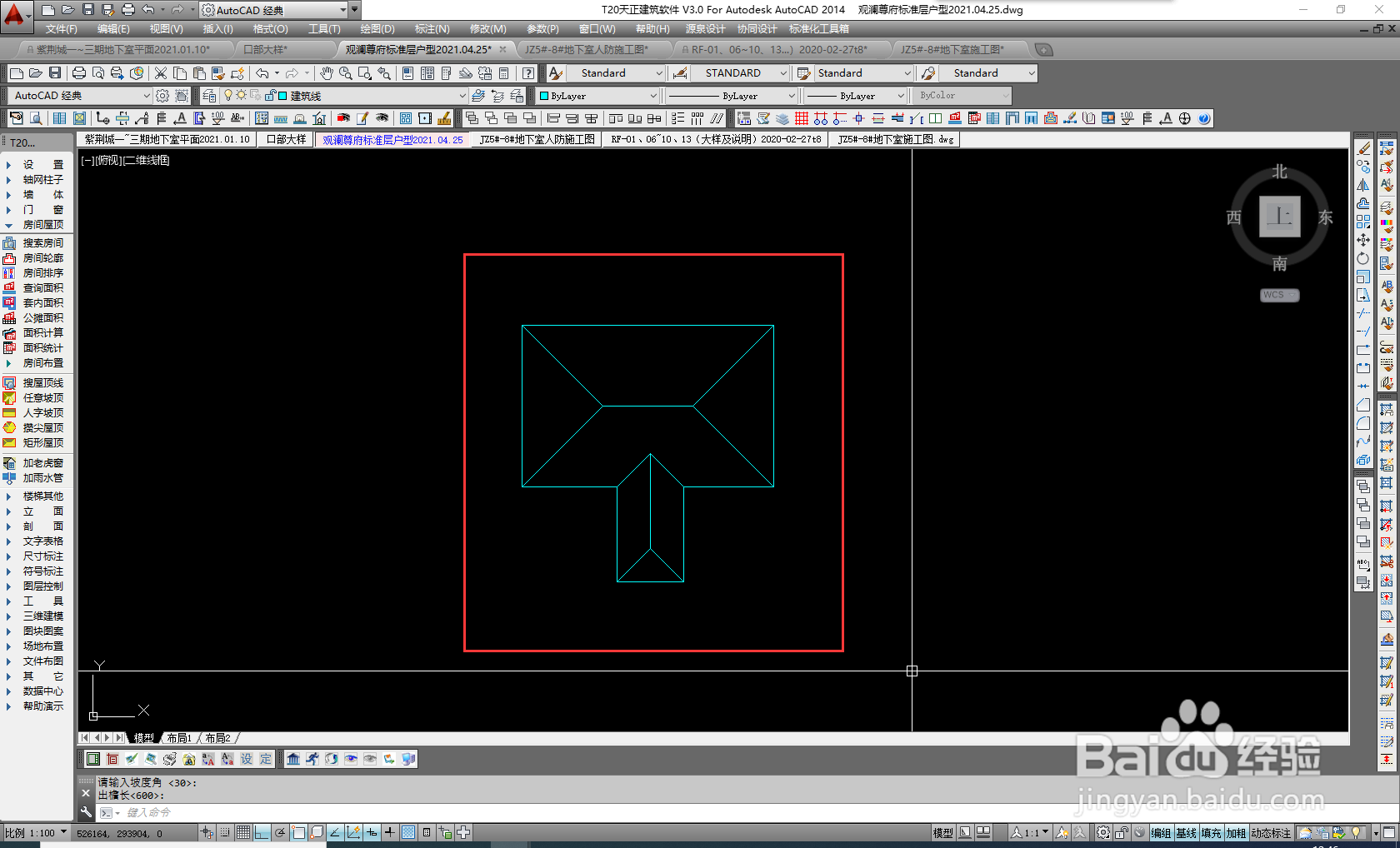Switch to 布局1 layout tab
Viewport: 1400px width, 848px height.
pyautogui.click(x=179, y=738)
